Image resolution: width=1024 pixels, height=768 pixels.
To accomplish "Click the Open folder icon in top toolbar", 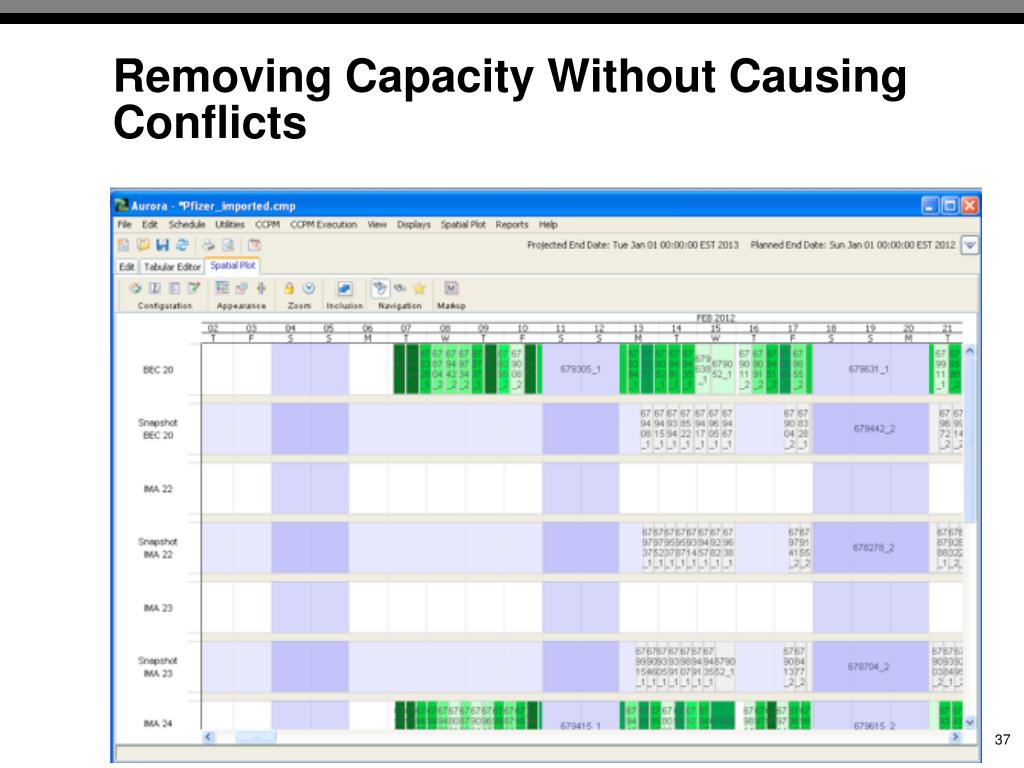I will [143, 246].
